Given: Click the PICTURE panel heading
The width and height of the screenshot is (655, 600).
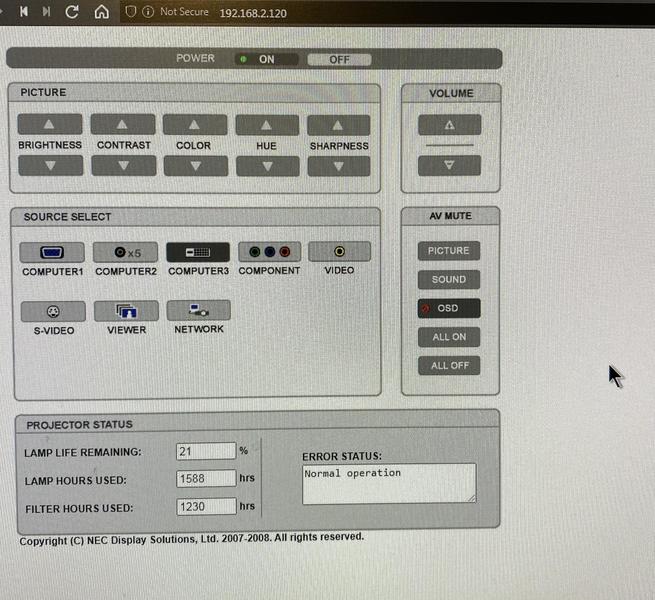Looking at the screenshot, I should click(43, 92).
